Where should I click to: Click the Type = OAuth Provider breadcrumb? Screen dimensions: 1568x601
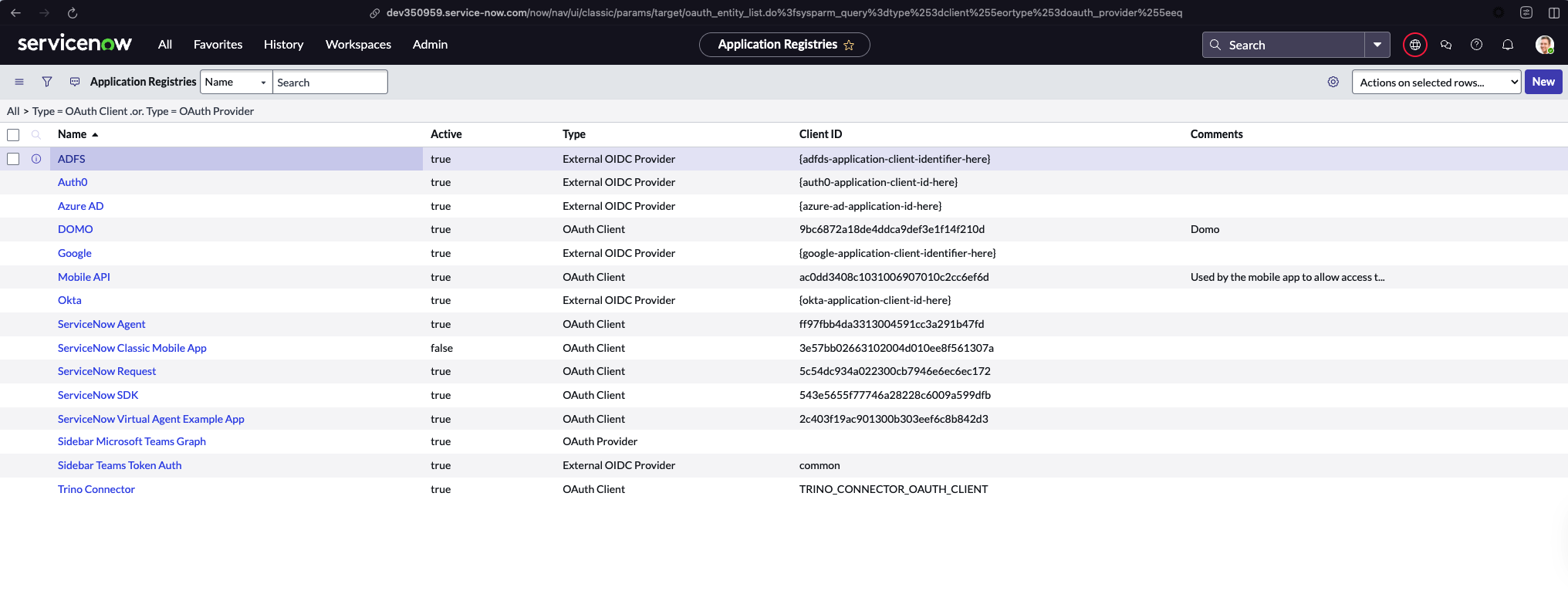tap(200, 111)
